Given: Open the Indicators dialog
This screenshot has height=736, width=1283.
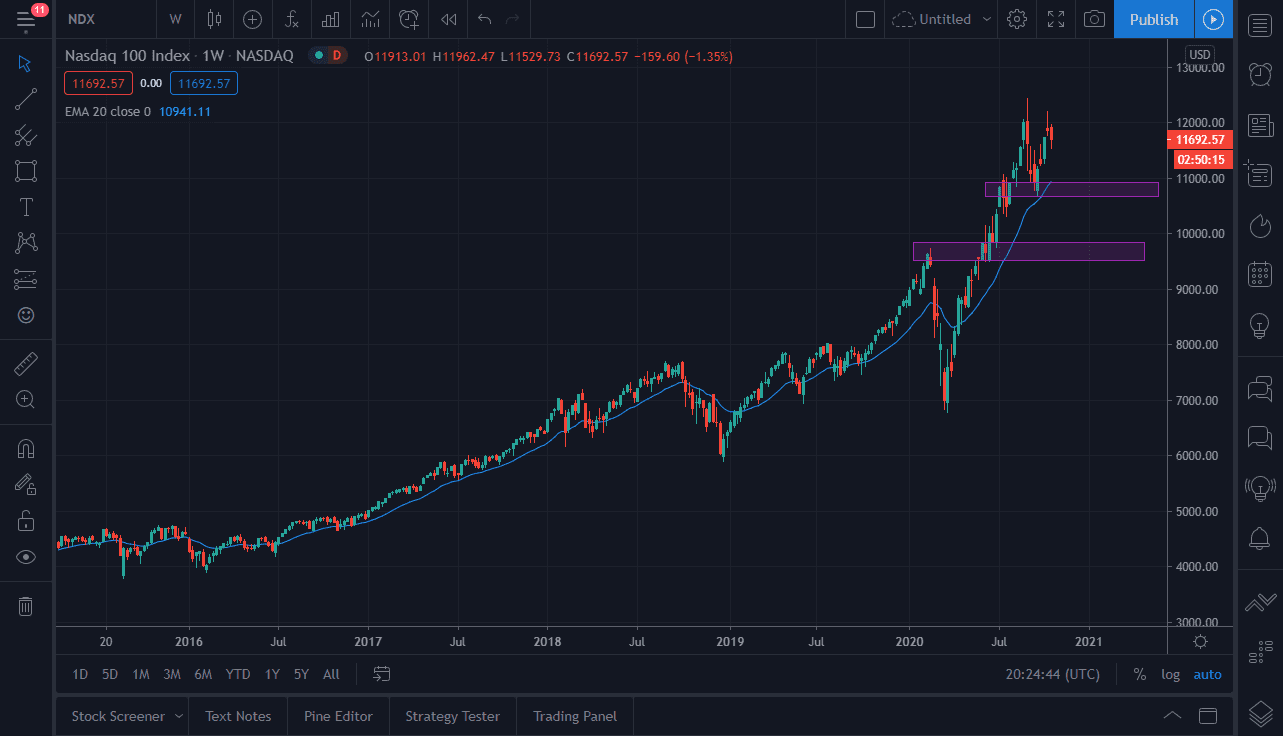Looking at the screenshot, I should [x=291, y=19].
